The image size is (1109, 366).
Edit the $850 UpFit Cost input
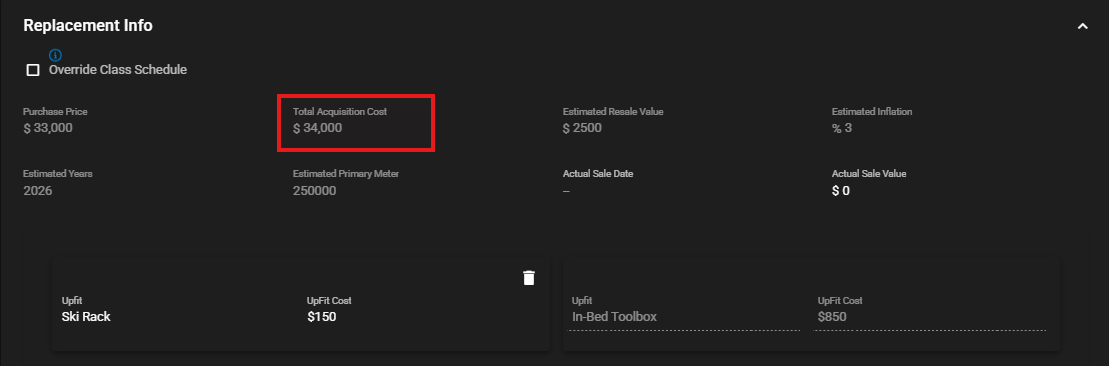(930, 317)
